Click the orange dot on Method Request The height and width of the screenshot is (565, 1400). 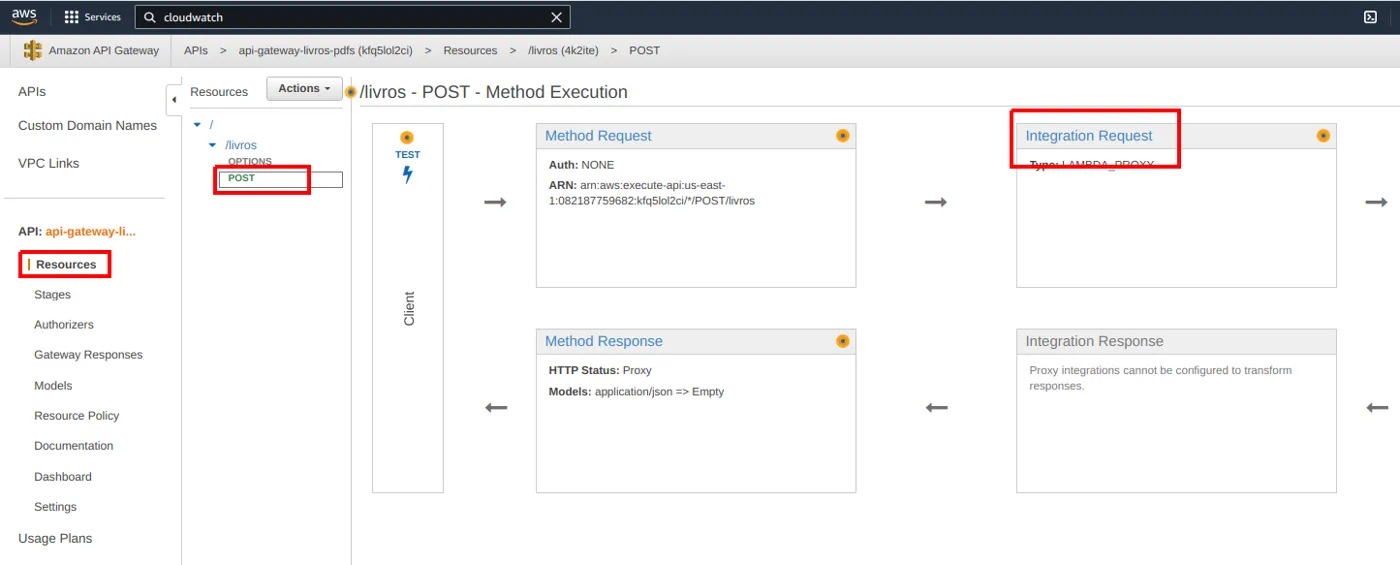click(842, 136)
